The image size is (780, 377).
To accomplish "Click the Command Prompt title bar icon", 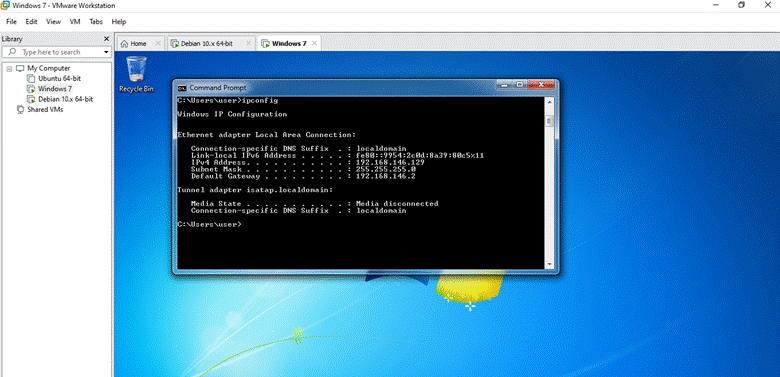I will pos(182,88).
